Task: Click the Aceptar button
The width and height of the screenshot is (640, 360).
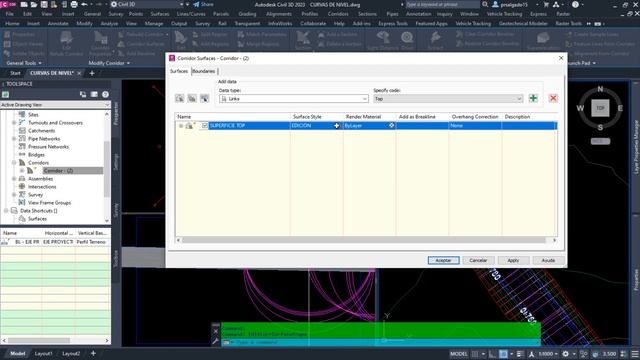Action: coord(443,260)
